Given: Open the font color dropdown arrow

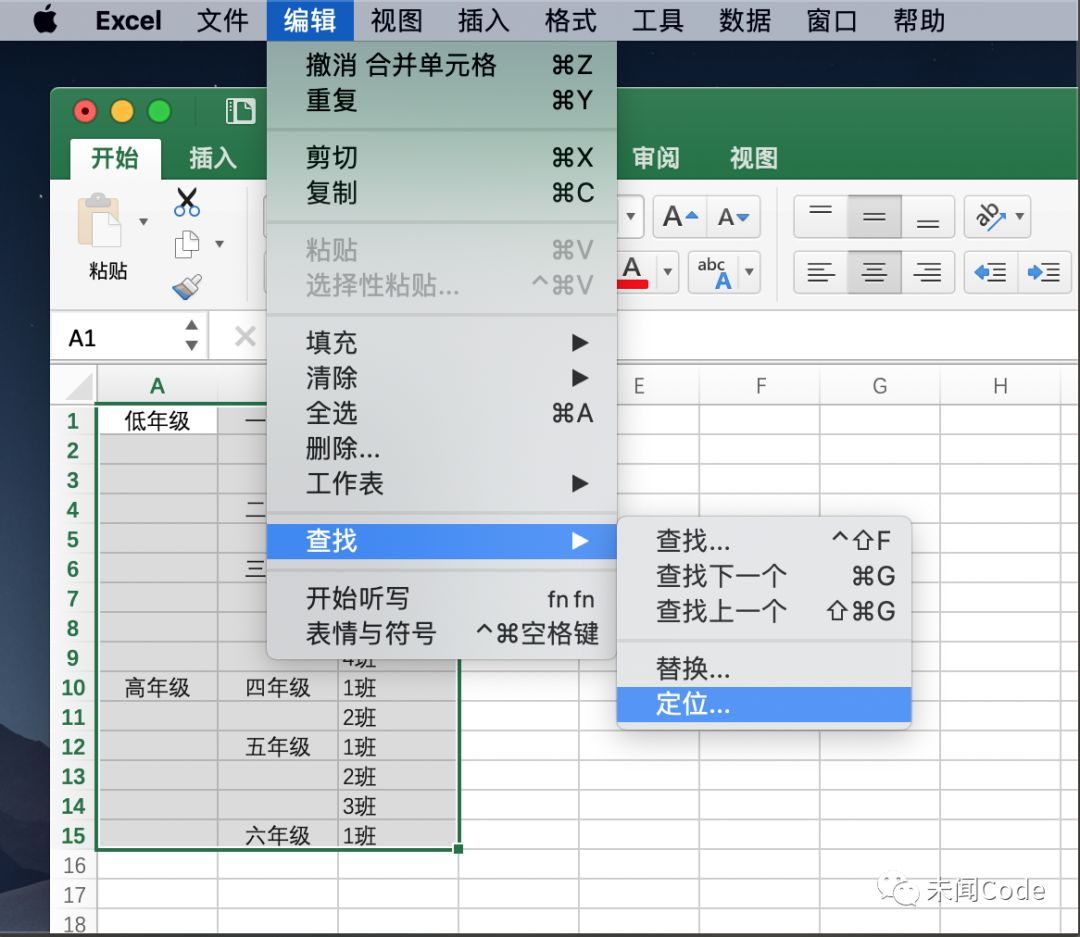Looking at the screenshot, I should [667, 272].
